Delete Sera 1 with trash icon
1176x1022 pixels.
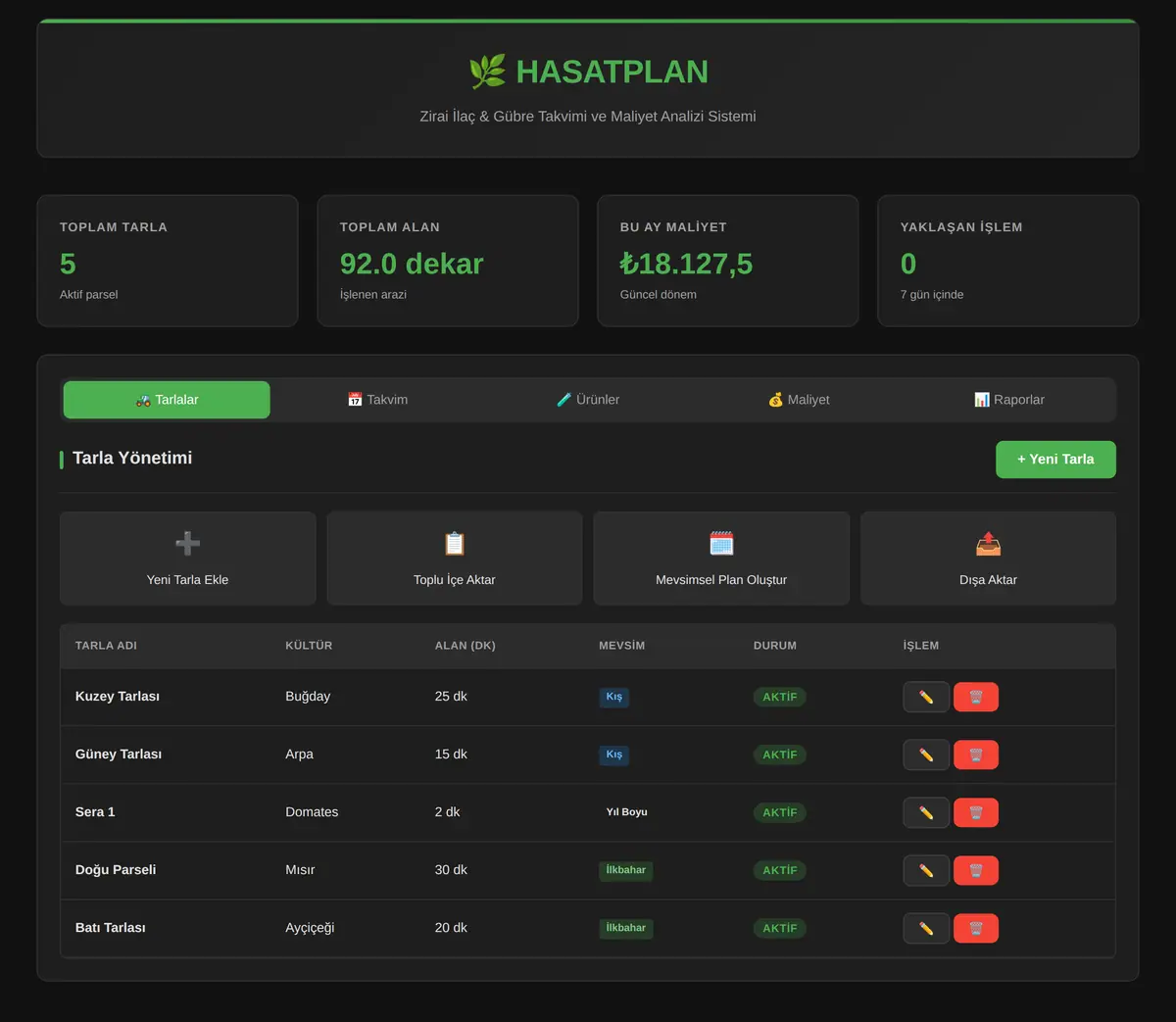pos(976,813)
